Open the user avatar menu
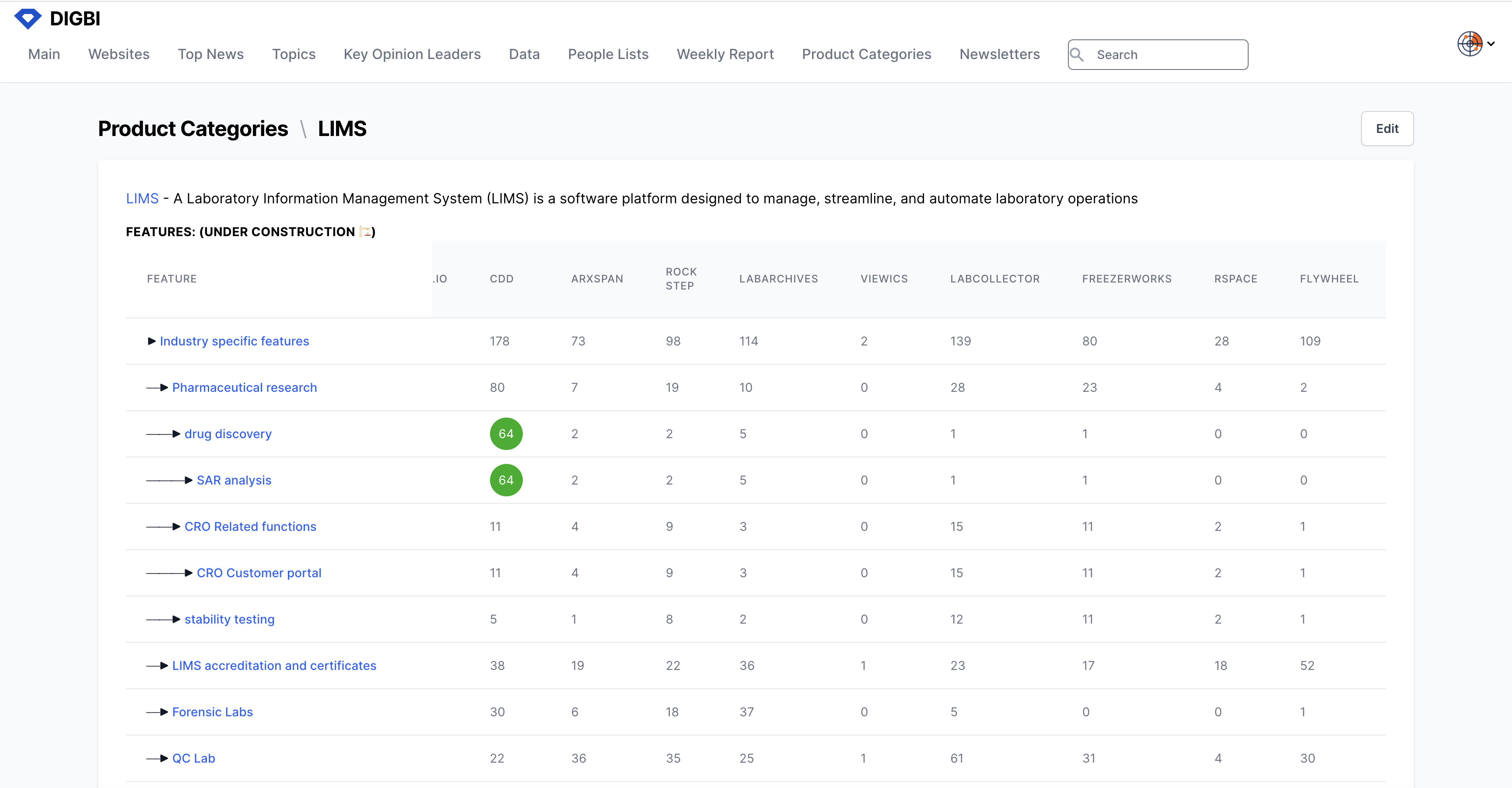This screenshot has height=788, width=1512. coord(1470,43)
